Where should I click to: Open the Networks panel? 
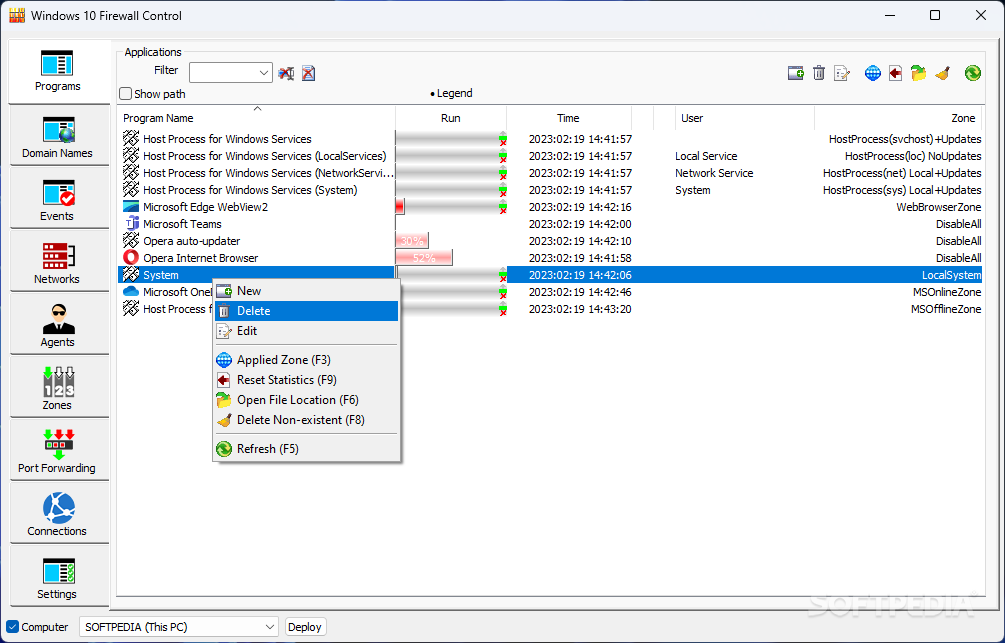(58, 262)
